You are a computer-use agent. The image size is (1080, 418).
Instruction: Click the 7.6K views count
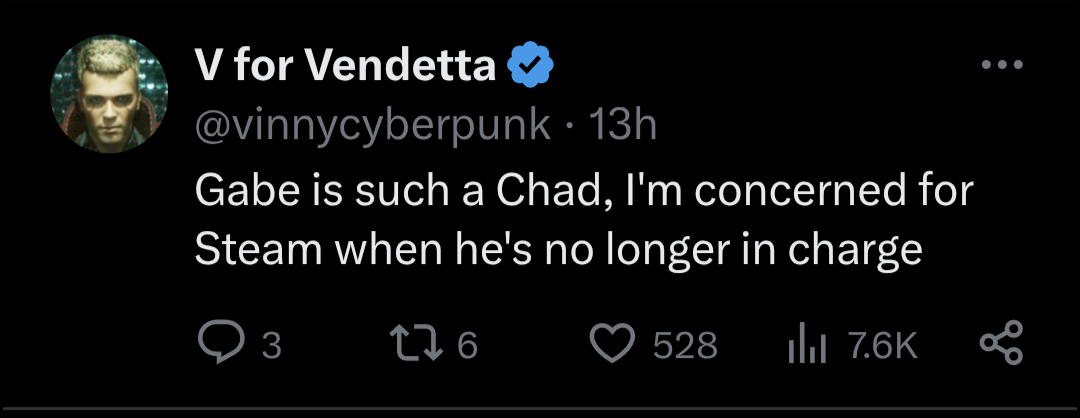881,345
